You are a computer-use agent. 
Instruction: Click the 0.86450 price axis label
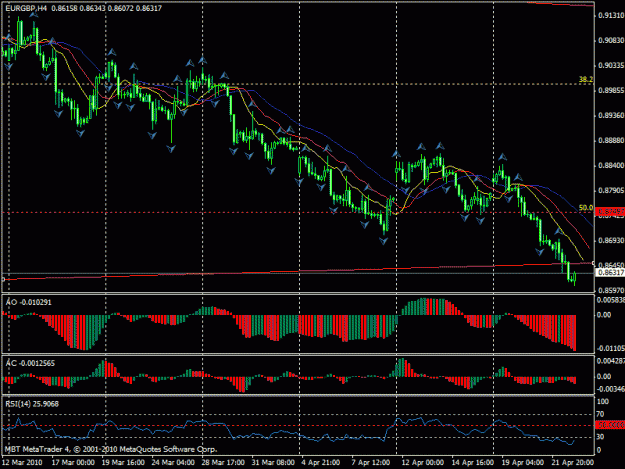tap(611, 265)
